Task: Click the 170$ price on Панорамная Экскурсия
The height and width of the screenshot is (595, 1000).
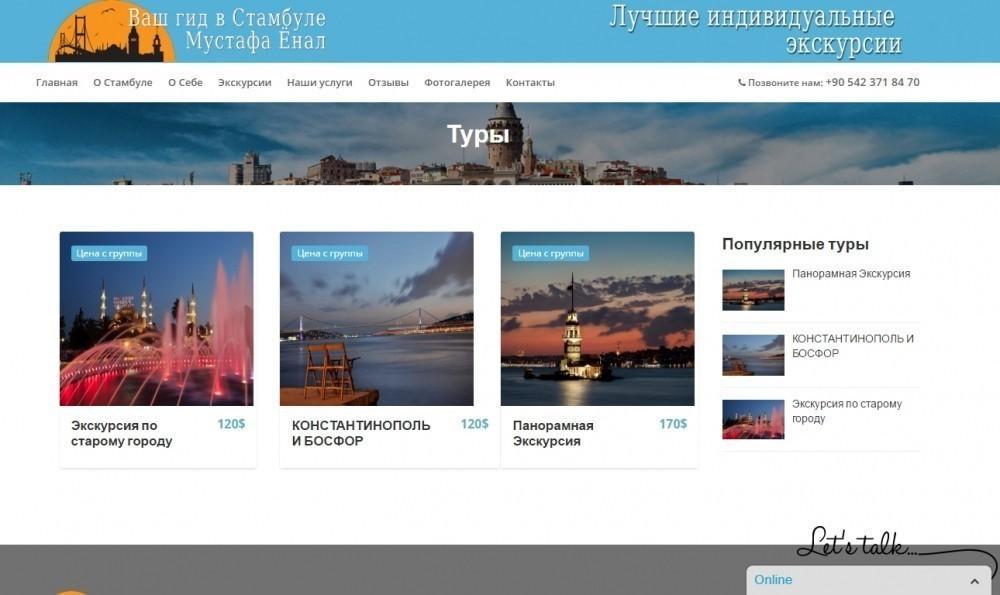Action: point(673,424)
